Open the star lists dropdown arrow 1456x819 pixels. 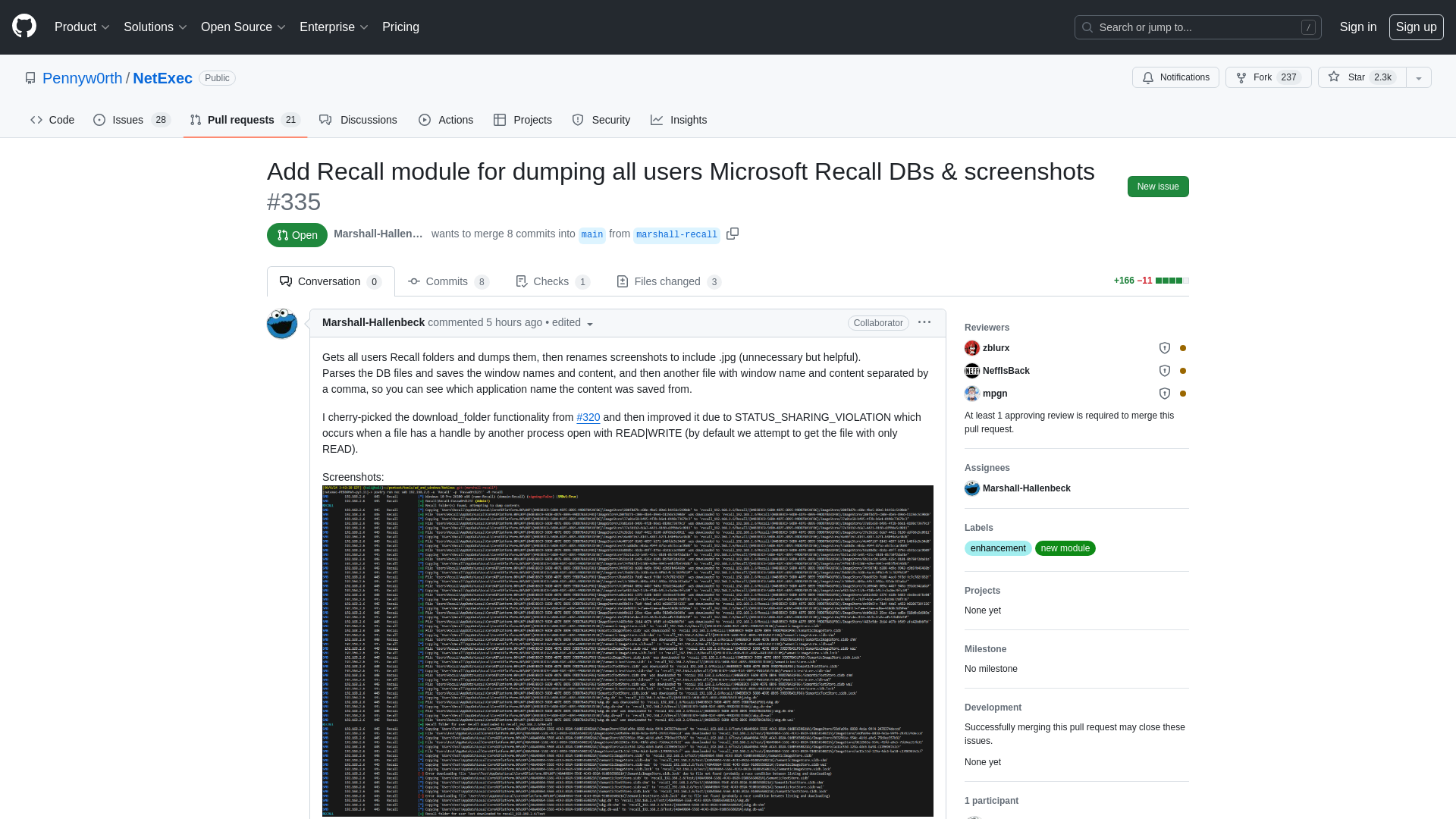click(1419, 77)
